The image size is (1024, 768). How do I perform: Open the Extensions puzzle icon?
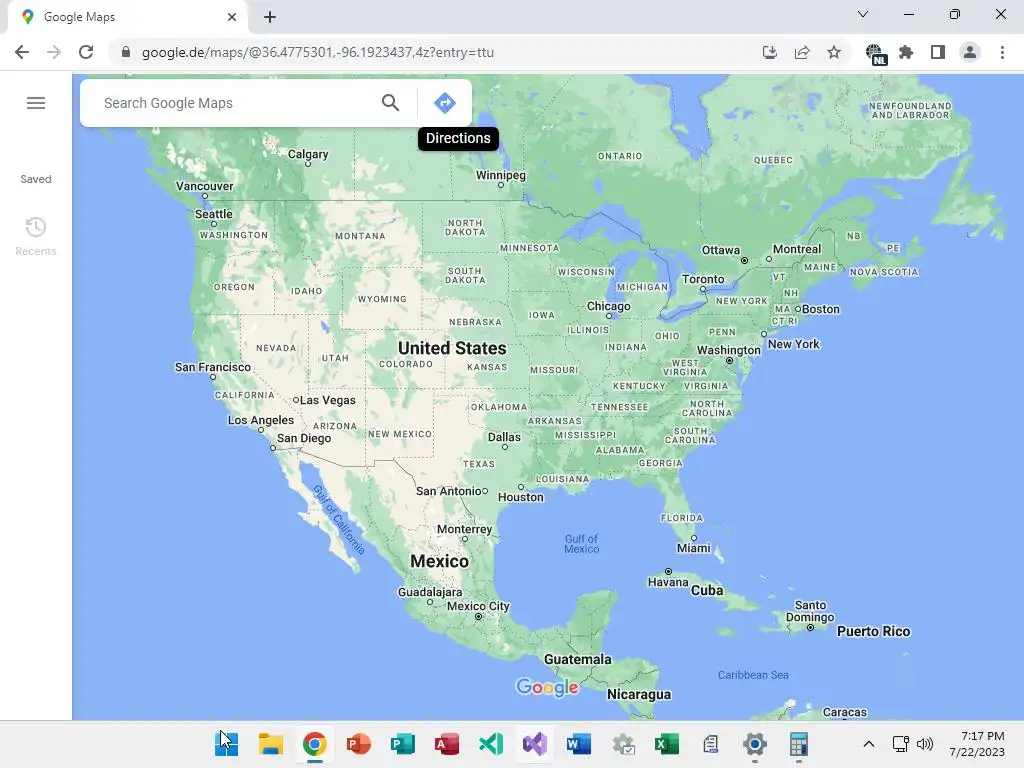[x=906, y=52]
